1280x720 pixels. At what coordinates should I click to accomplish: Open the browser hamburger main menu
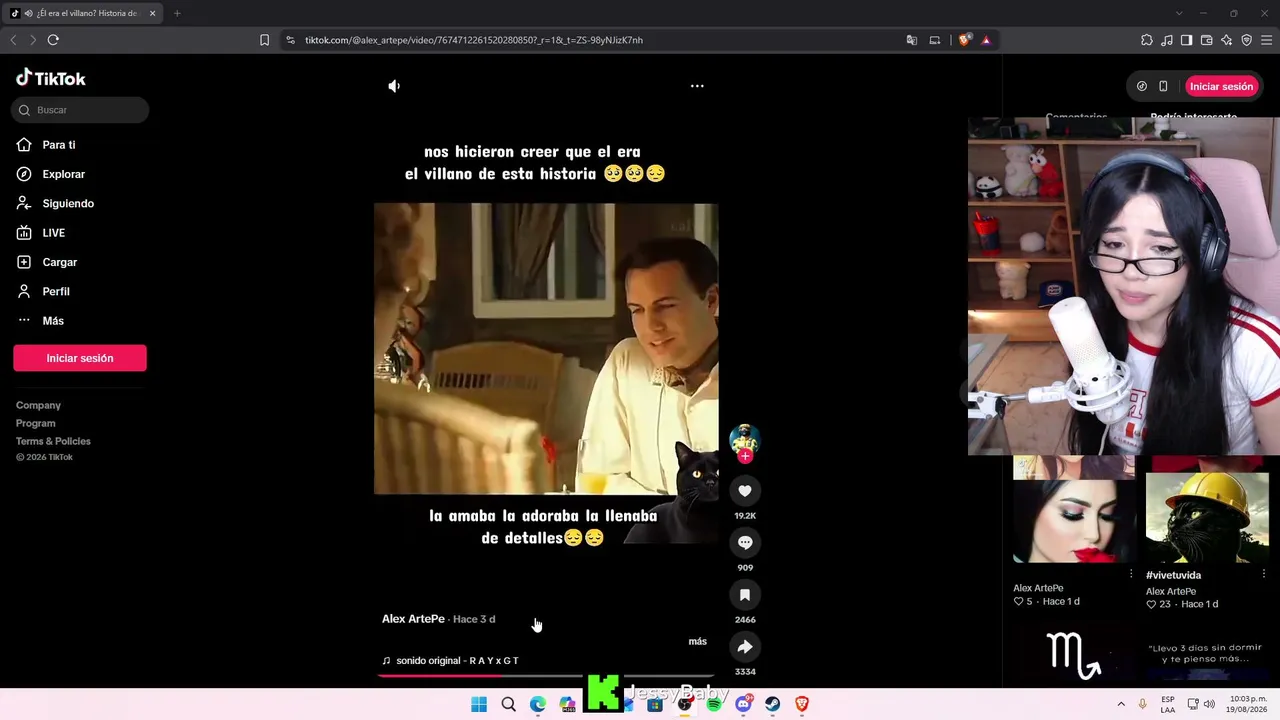(x=1266, y=40)
